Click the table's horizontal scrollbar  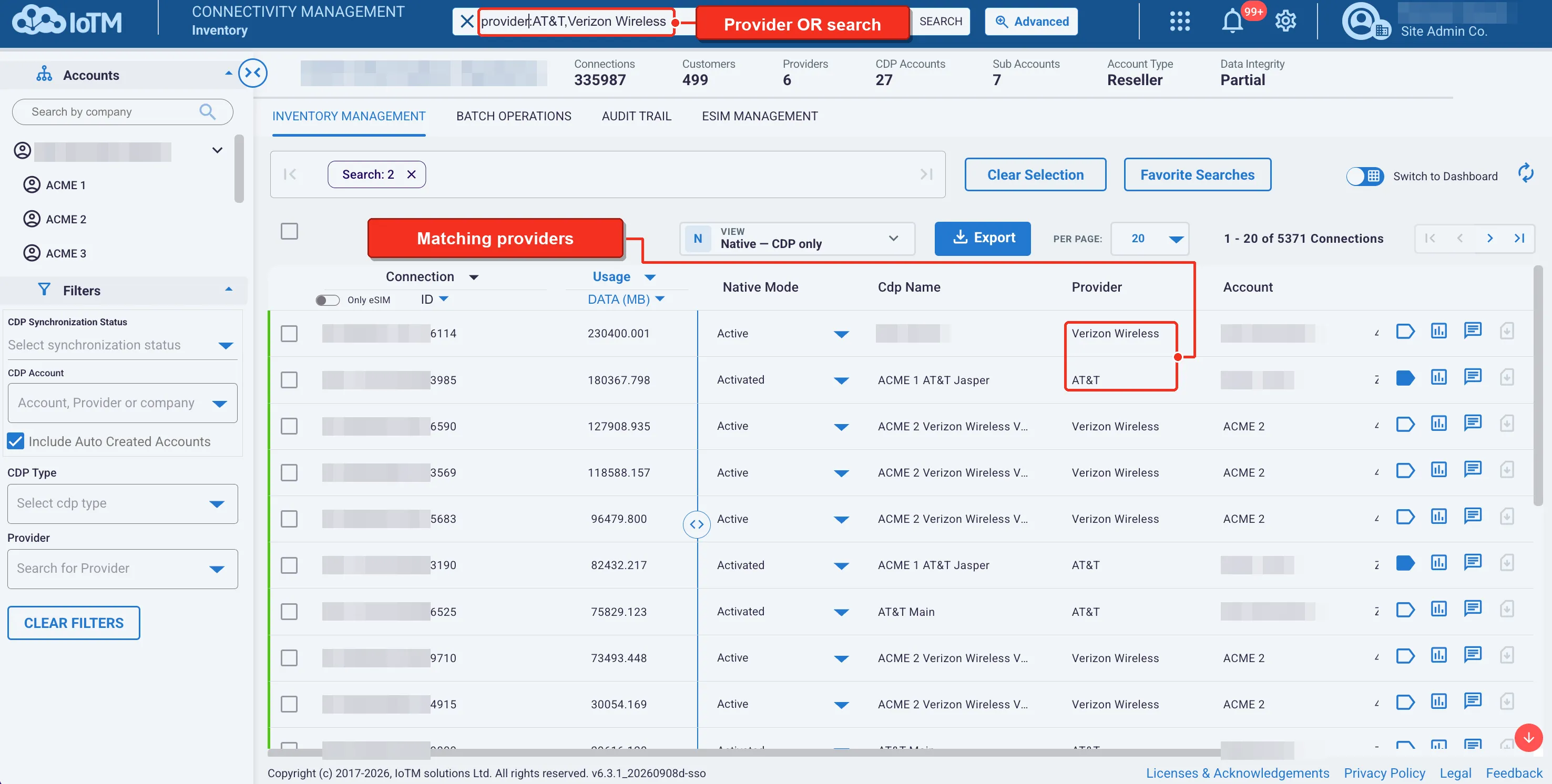(744, 752)
